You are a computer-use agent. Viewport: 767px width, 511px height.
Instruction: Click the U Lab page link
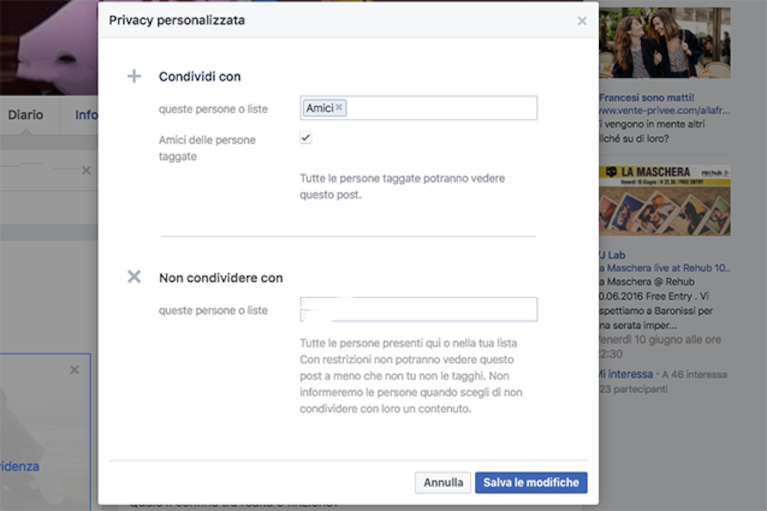[x=612, y=255]
